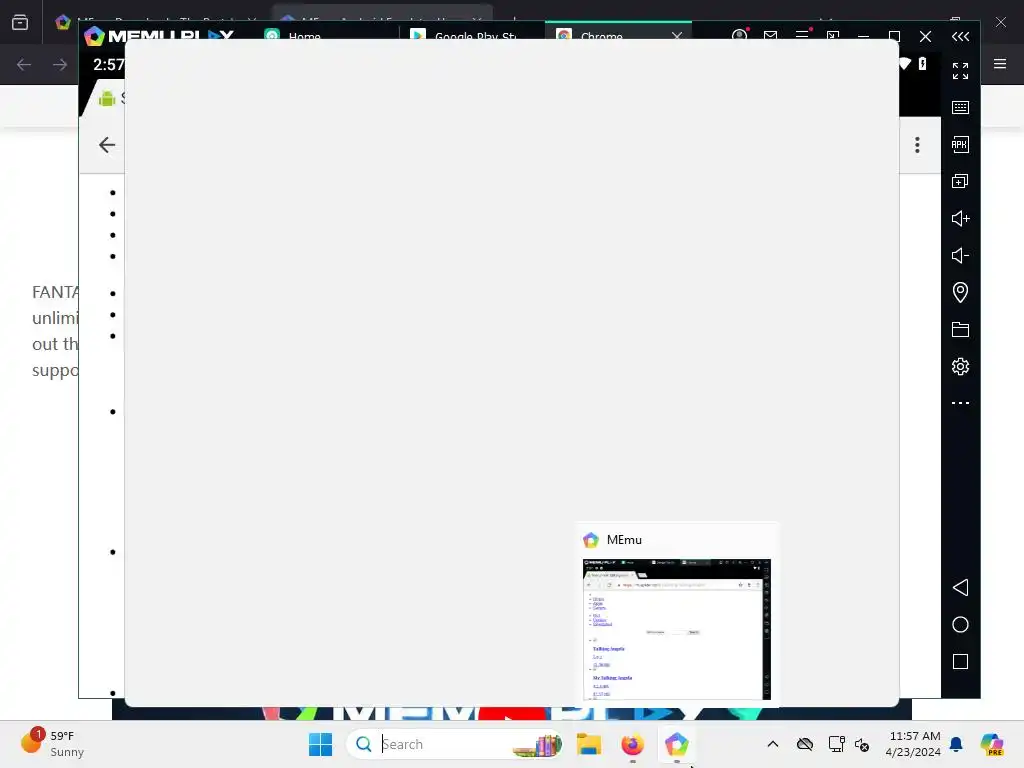
Task: Open notifications bell in the taskbar
Action: click(956, 744)
